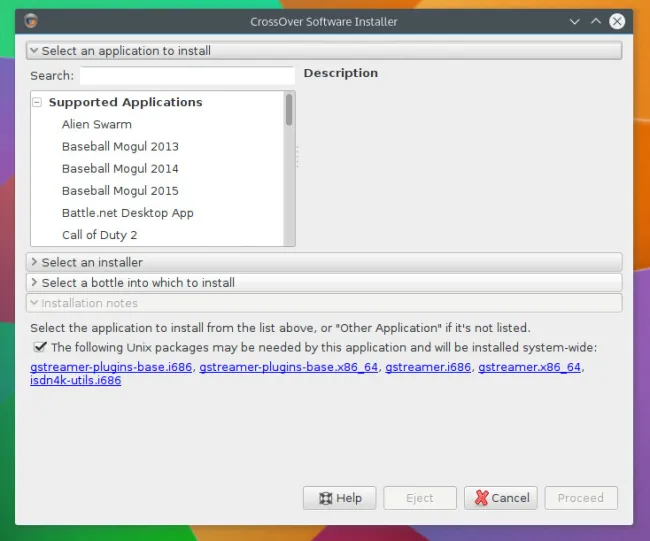Screen dimensions: 650x541
Task: Uncheck the Unix packages install checkbox
Action: click(40, 347)
